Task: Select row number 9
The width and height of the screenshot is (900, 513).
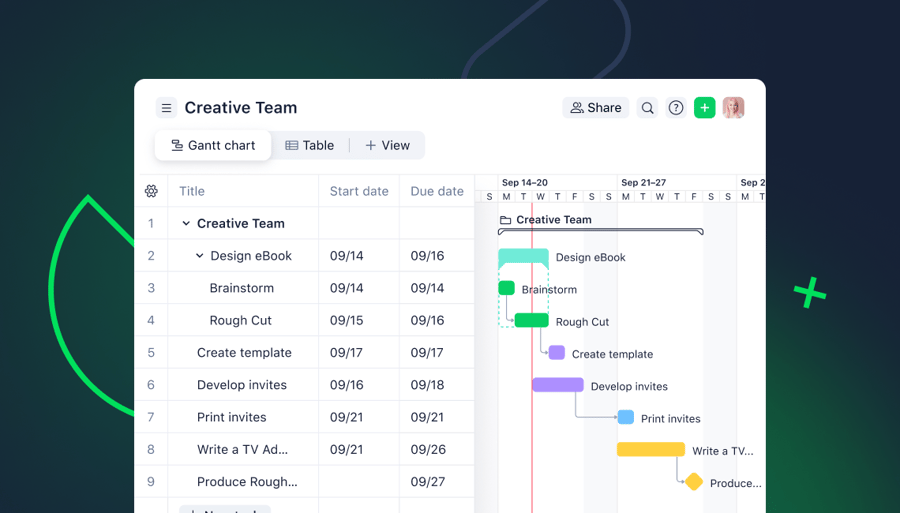Action: (x=151, y=482)
